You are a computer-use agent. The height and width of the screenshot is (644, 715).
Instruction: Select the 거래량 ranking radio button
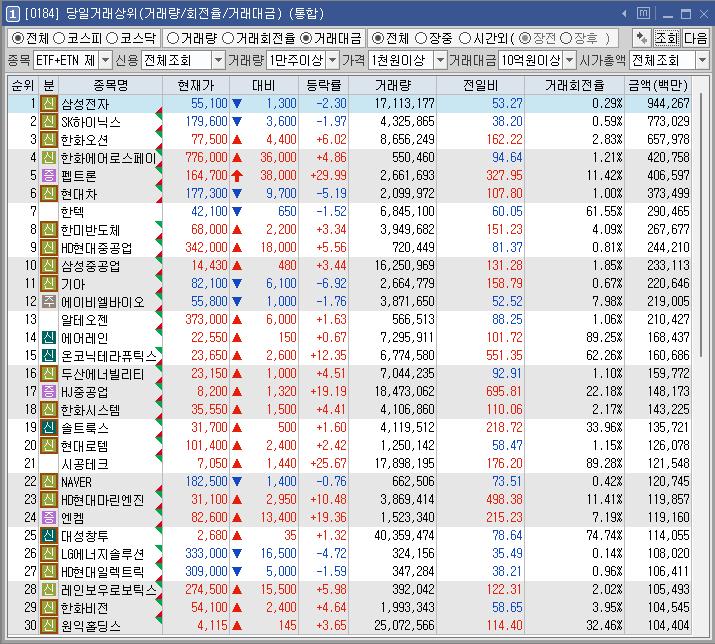point(173,38)
